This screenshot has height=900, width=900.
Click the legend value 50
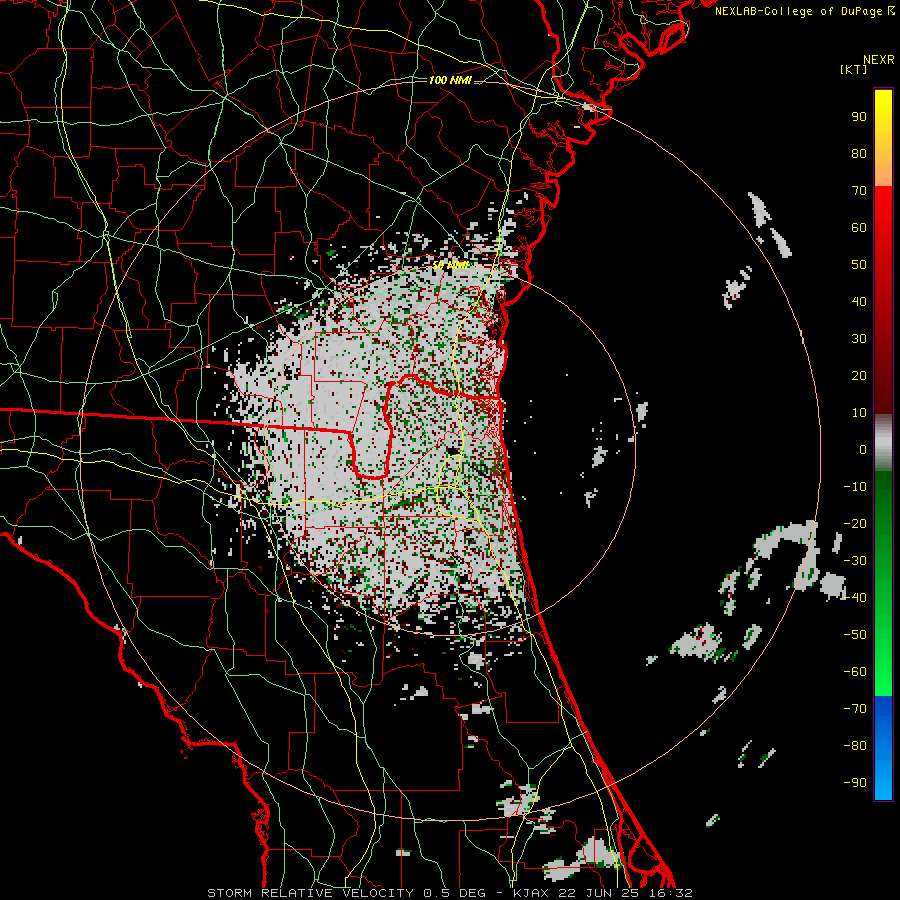(x=859, y=265)
